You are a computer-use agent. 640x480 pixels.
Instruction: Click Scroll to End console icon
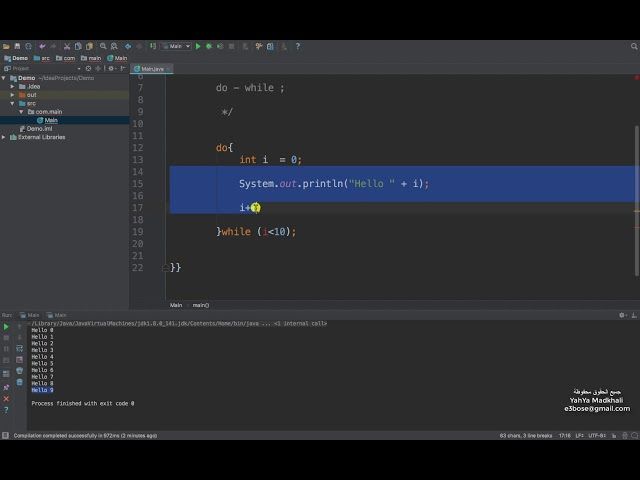tap(20, 360)
